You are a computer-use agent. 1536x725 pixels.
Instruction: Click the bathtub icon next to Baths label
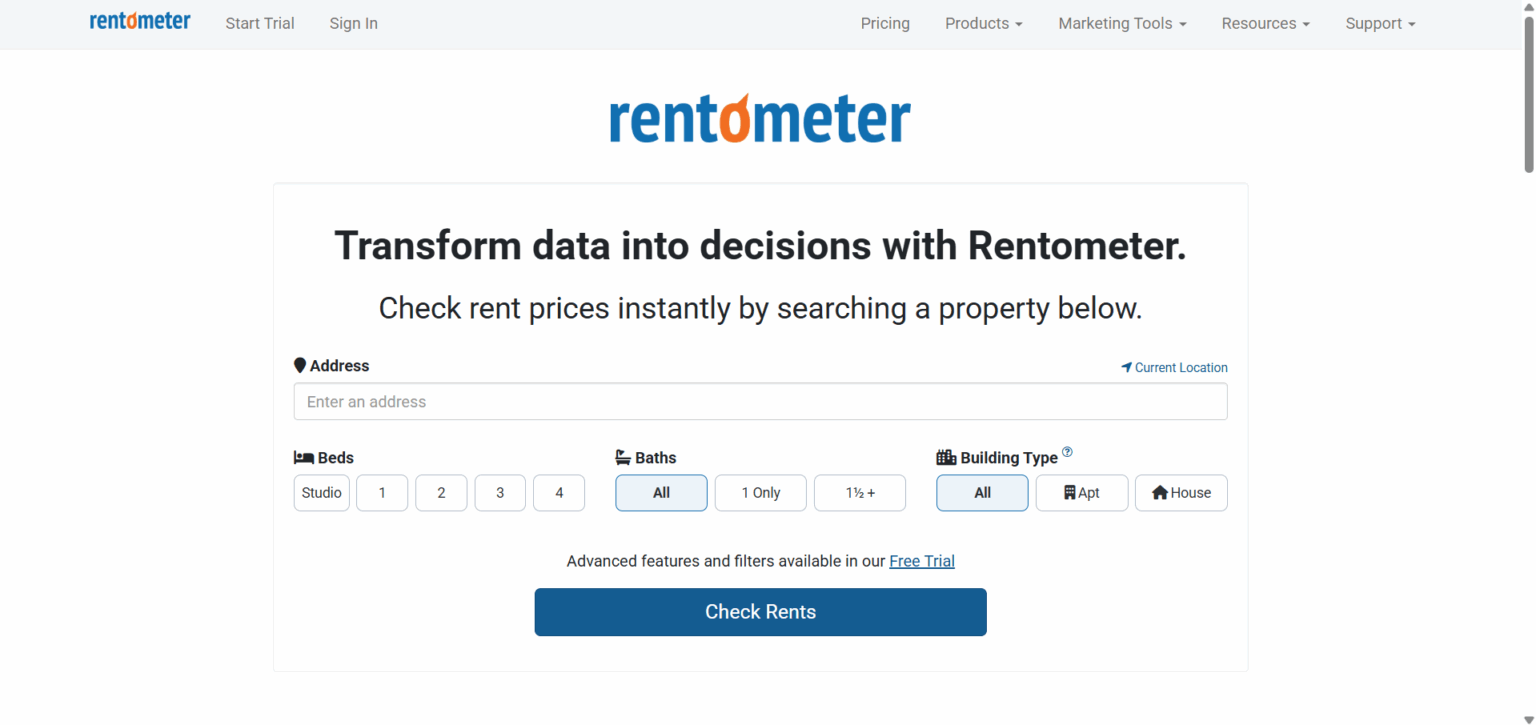(x=624, y=457)
